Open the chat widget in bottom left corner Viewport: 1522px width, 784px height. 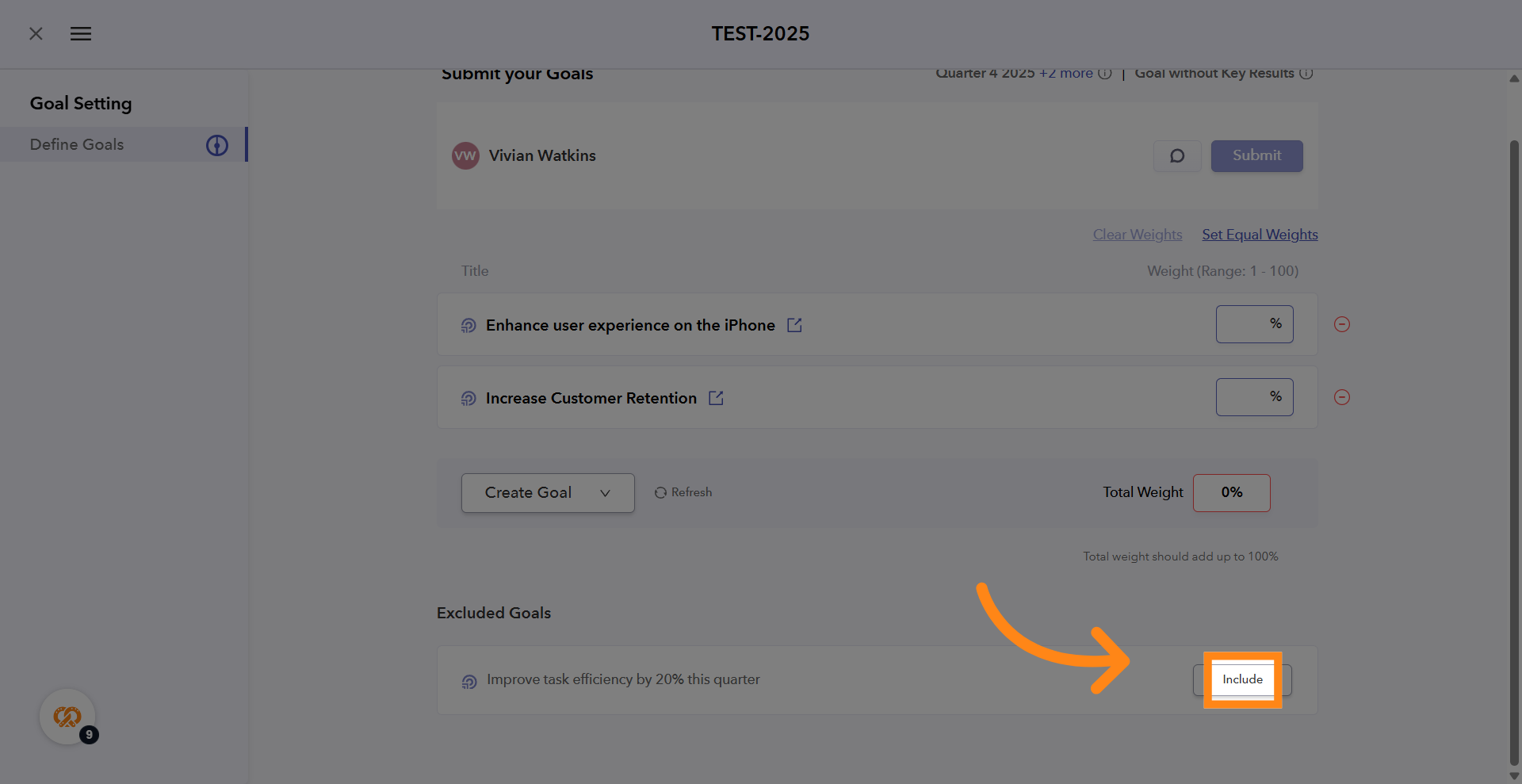(67, 716)
